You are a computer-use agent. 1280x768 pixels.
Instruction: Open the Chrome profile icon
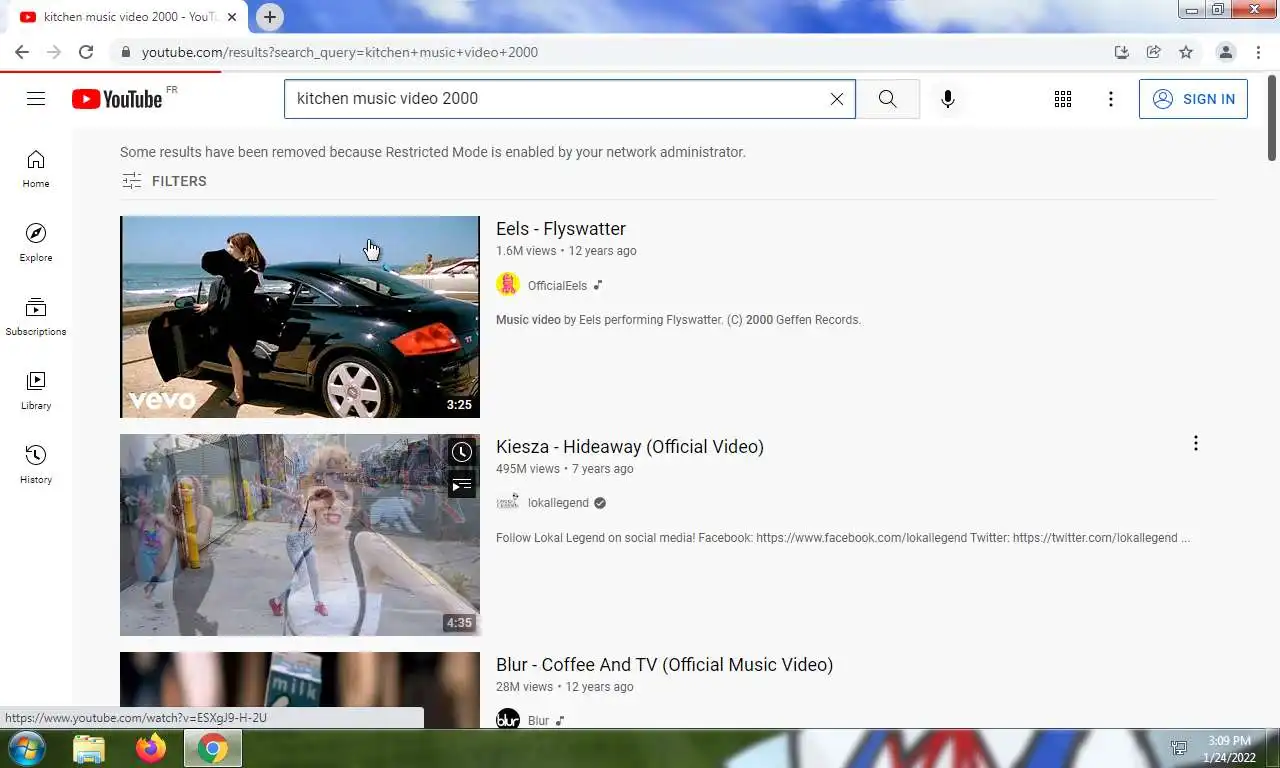pos(1225,52)
